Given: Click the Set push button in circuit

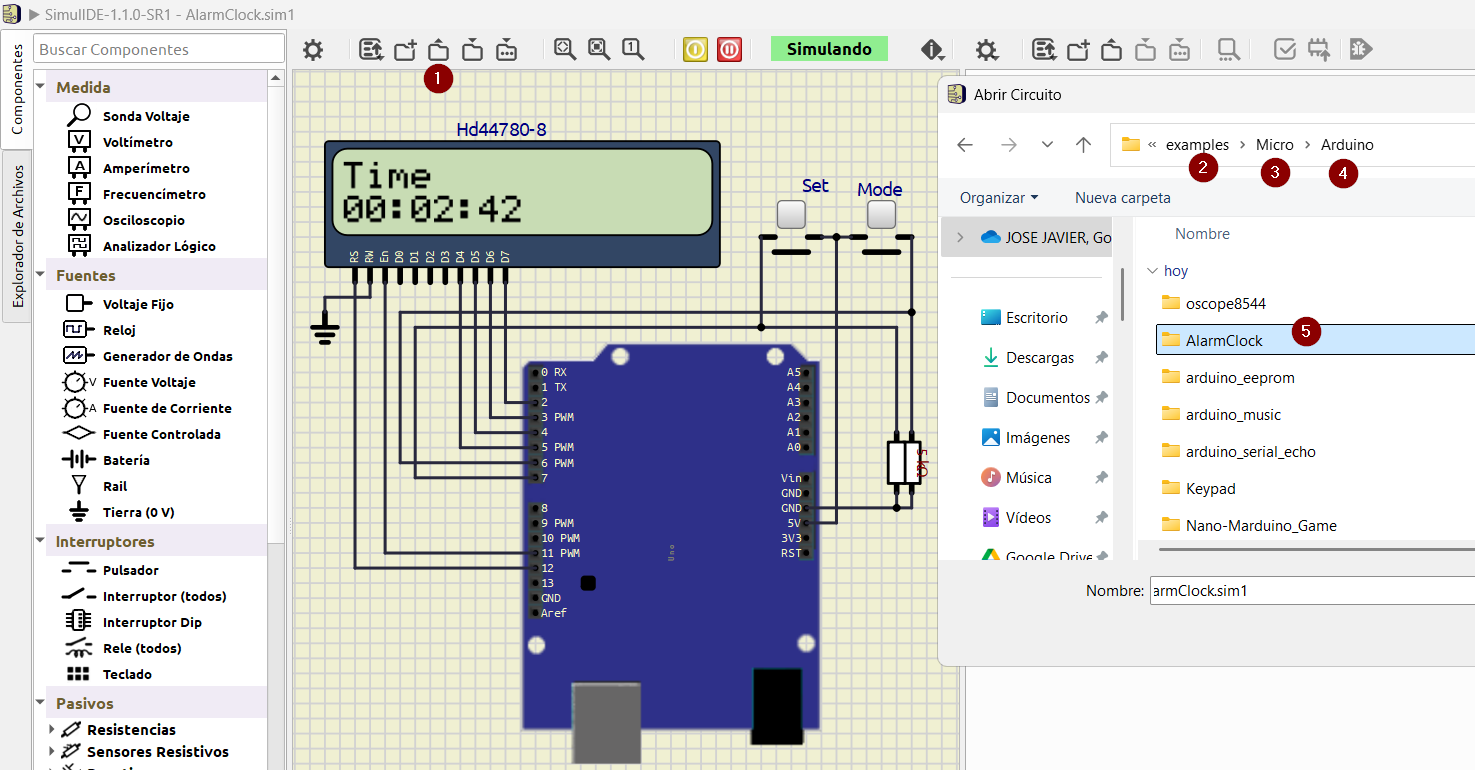Looking at the screenshot, I should pyautogui.click(x=791, y=215).
